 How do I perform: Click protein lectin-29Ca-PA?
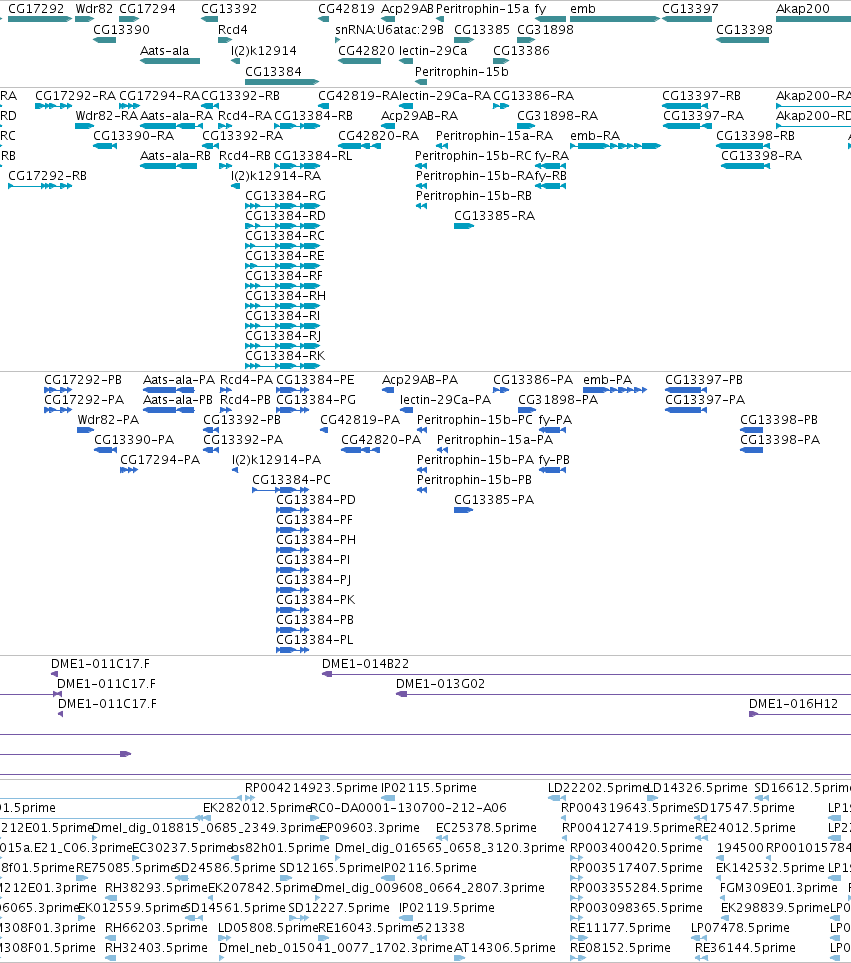pyautogui.click(x=406, y=410)
